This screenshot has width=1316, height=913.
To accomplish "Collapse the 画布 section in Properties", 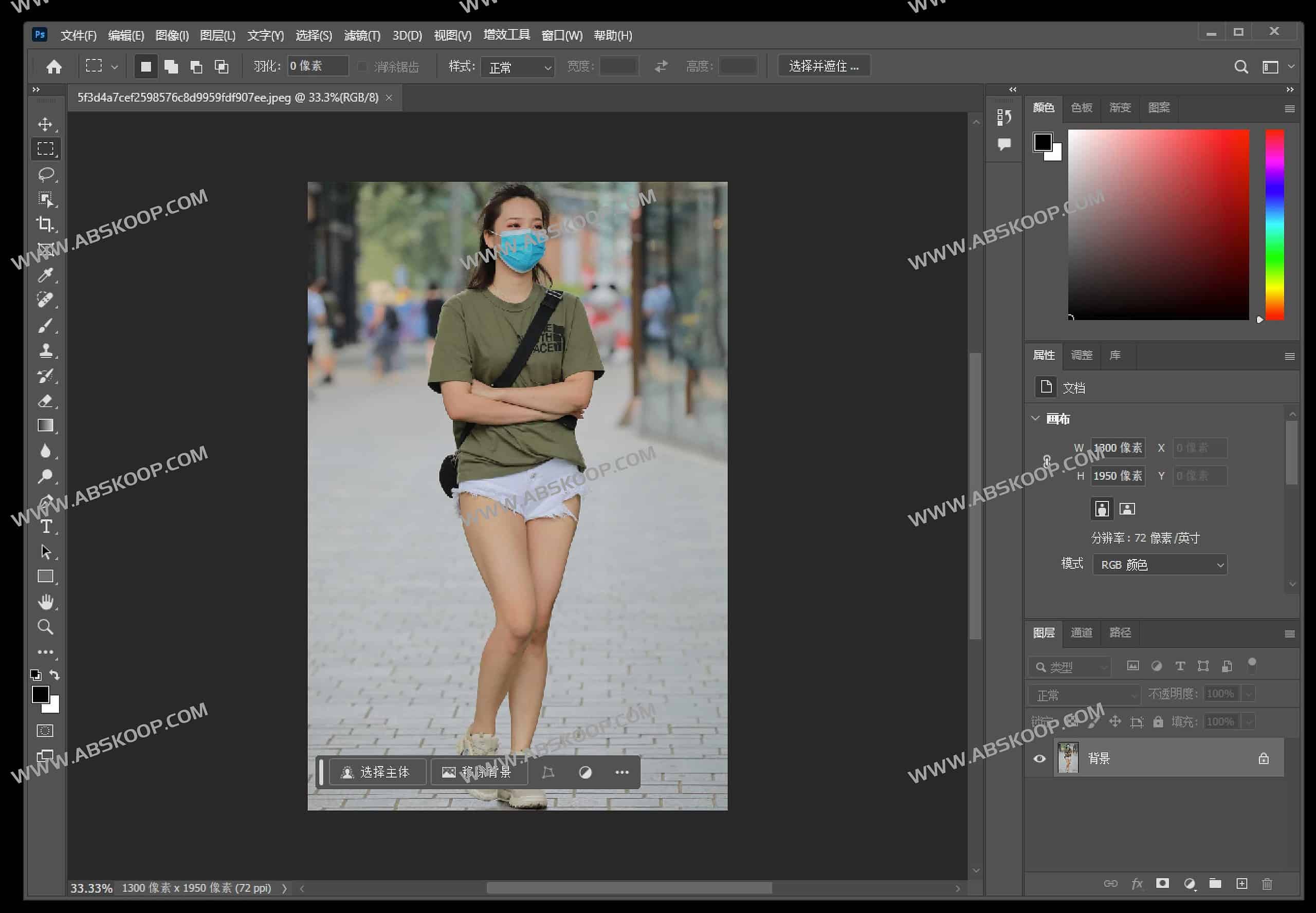I will (1035, 418).
